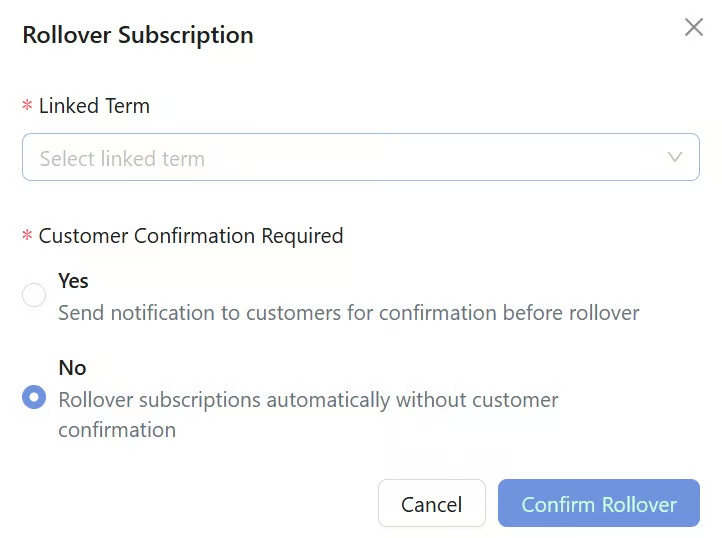Click the 'Select linked term' placeholder text
The width and height of the screenshot is (722, 538).
(x=122, y=158)
